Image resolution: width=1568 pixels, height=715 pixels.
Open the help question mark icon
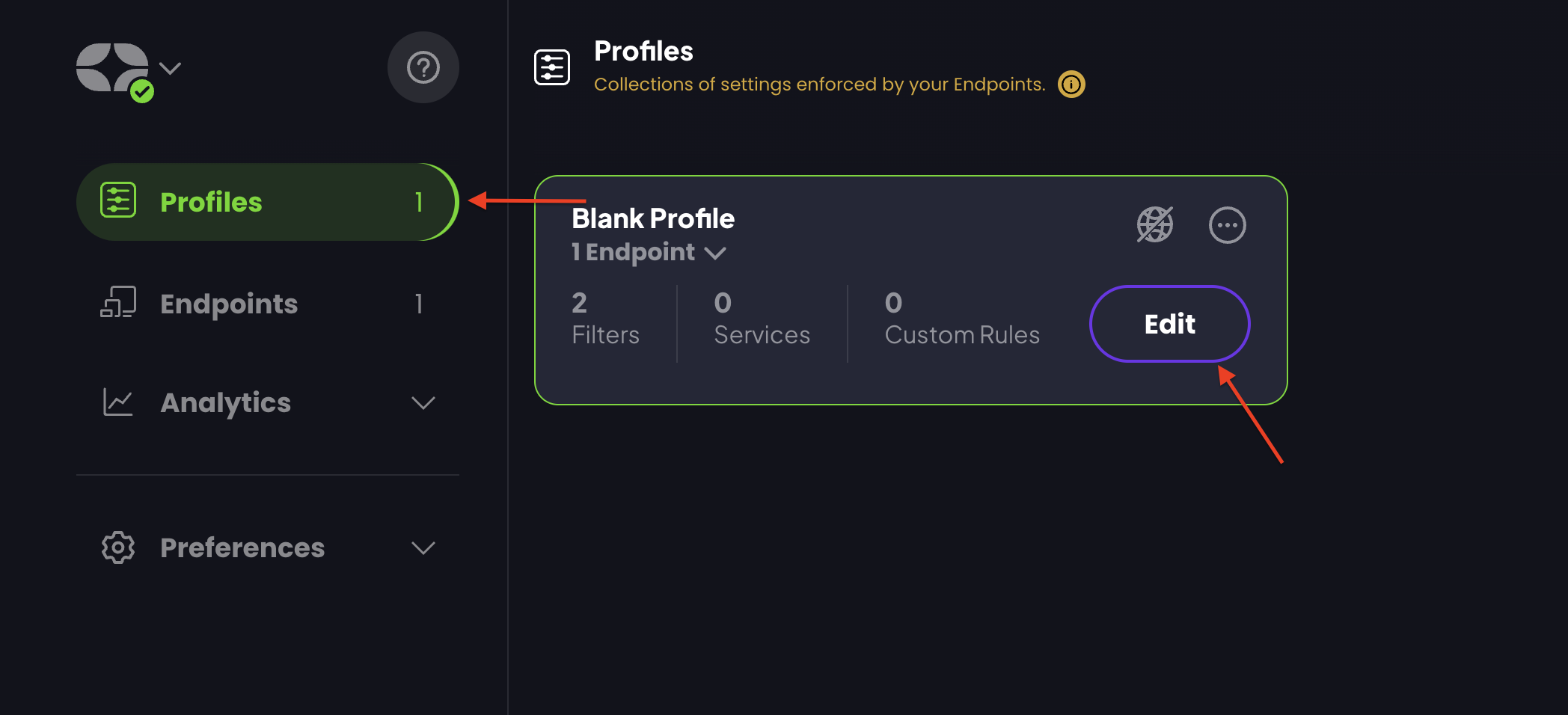click(423, 67)
